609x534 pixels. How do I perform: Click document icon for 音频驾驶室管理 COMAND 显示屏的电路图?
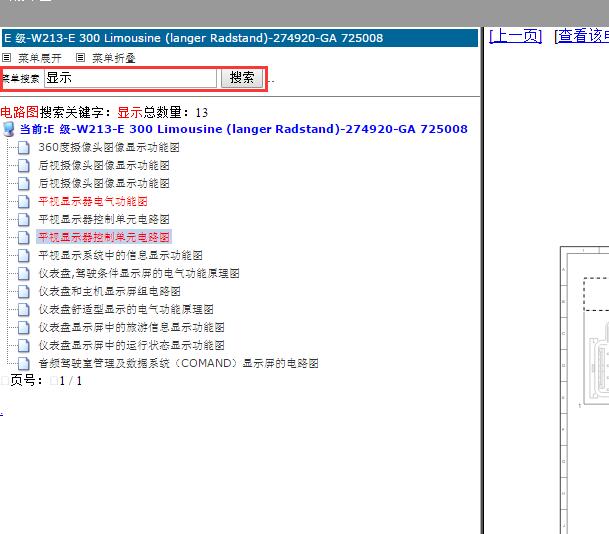[x=24, y=364]
